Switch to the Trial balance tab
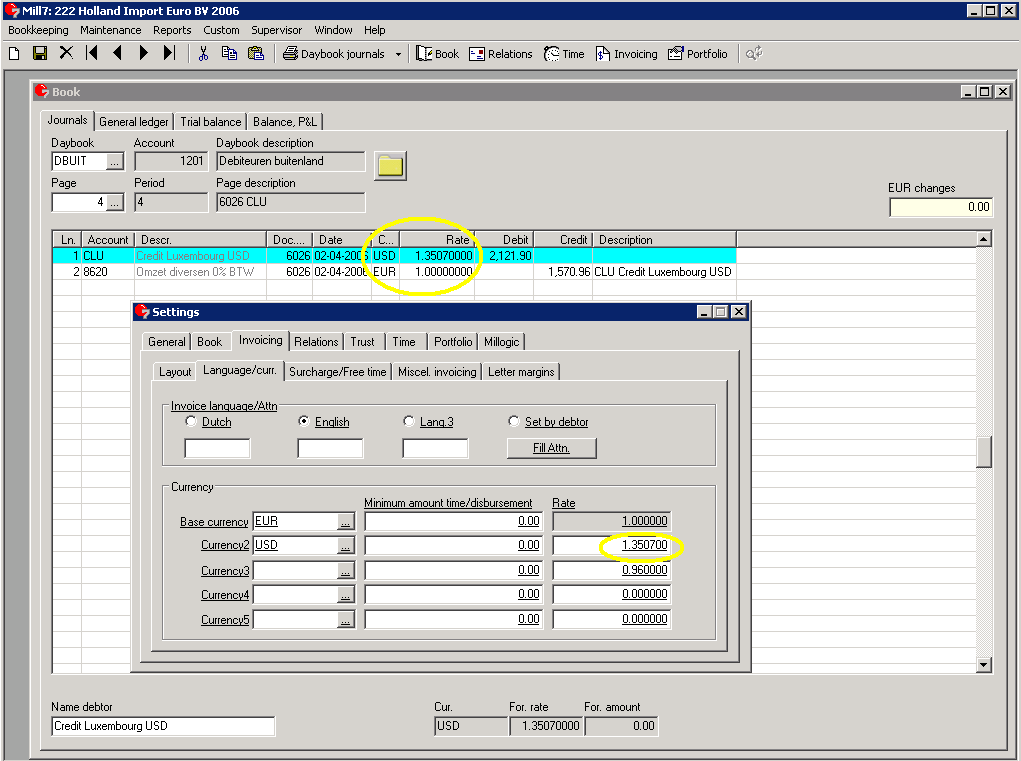1021x761 pixels. click(210, 122)
